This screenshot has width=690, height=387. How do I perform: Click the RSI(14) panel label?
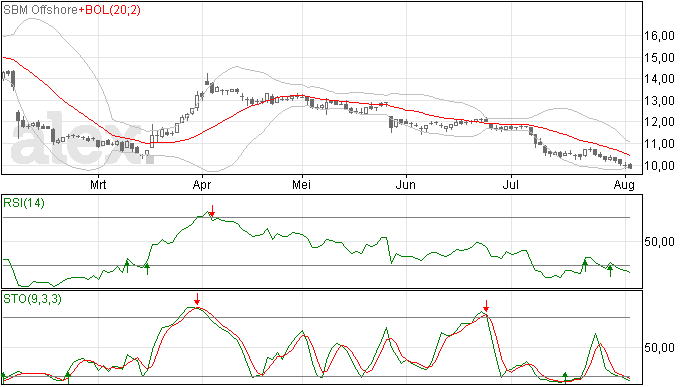(24, 203)
